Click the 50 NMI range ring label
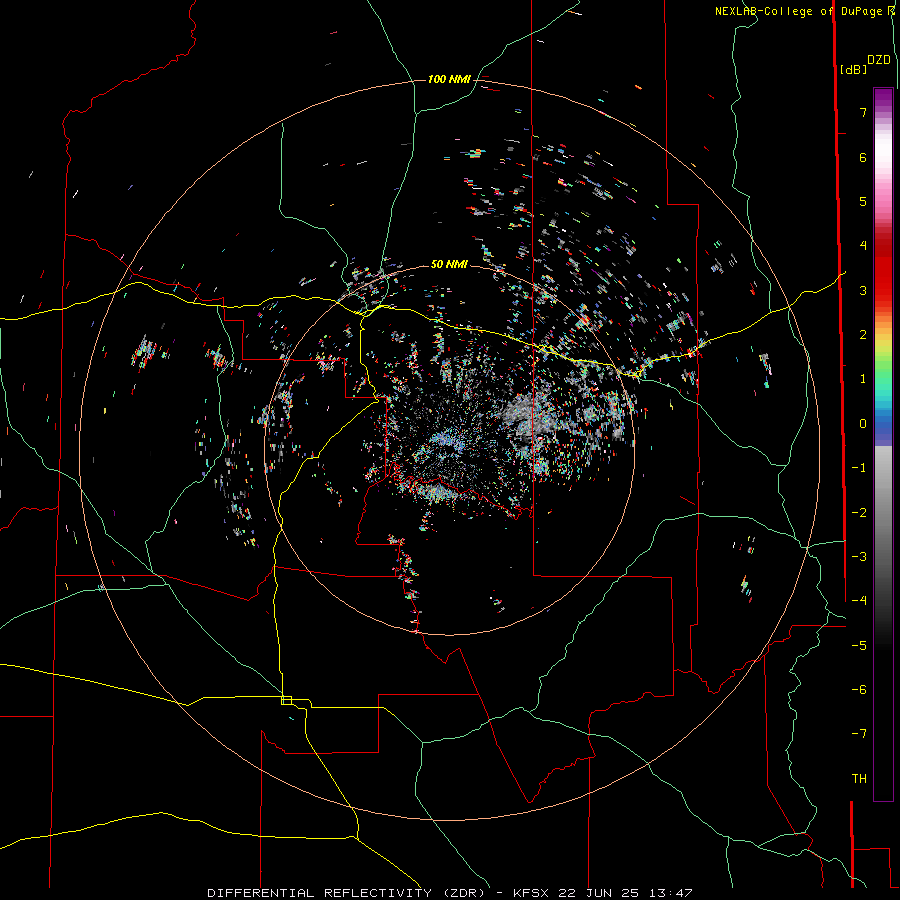This screenshot has height=900, width=900. [x=449, y=264]
